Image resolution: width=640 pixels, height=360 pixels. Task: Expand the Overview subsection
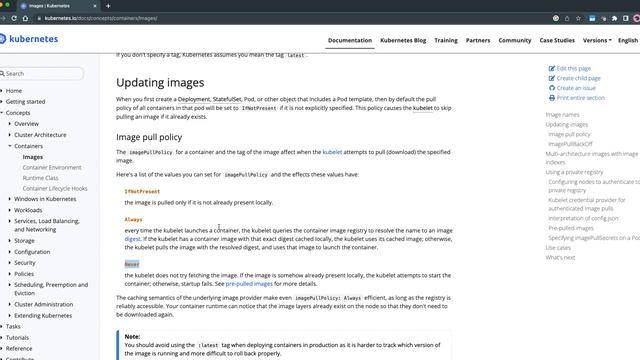pyautogui.click(x=10, y=124)
